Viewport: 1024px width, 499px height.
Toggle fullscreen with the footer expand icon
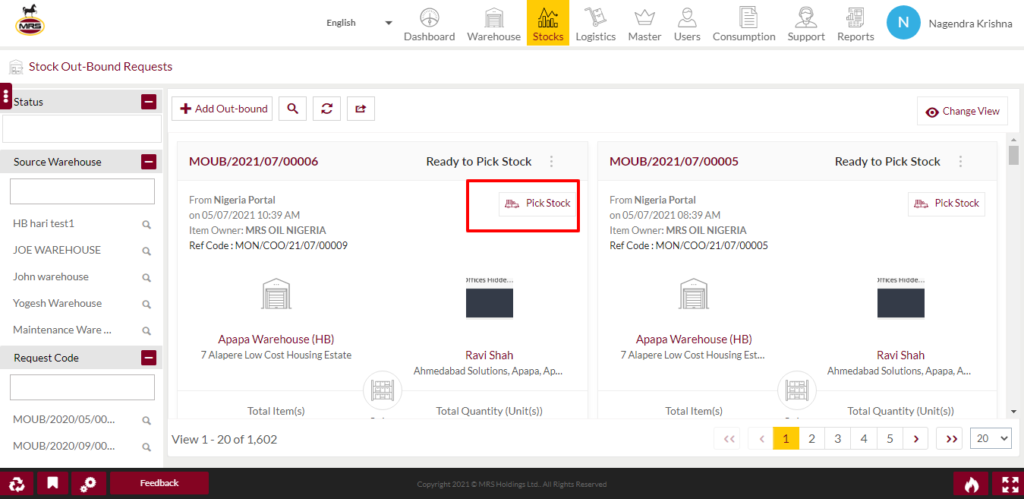(x=1010, y=484)
